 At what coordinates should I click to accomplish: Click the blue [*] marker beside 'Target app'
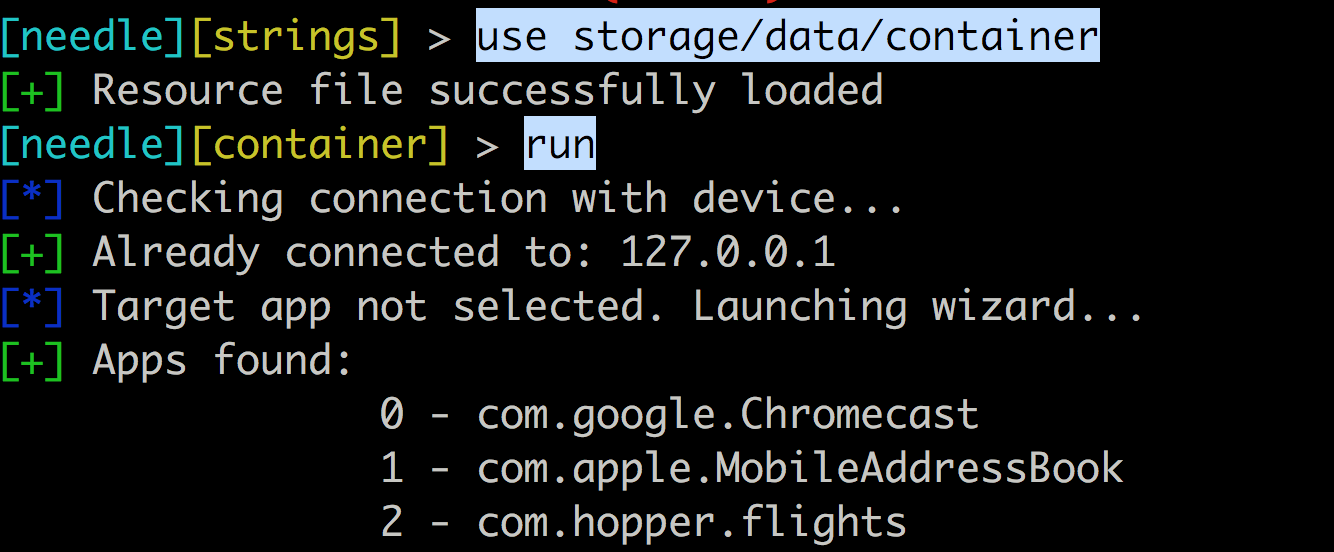coord(33,307)
